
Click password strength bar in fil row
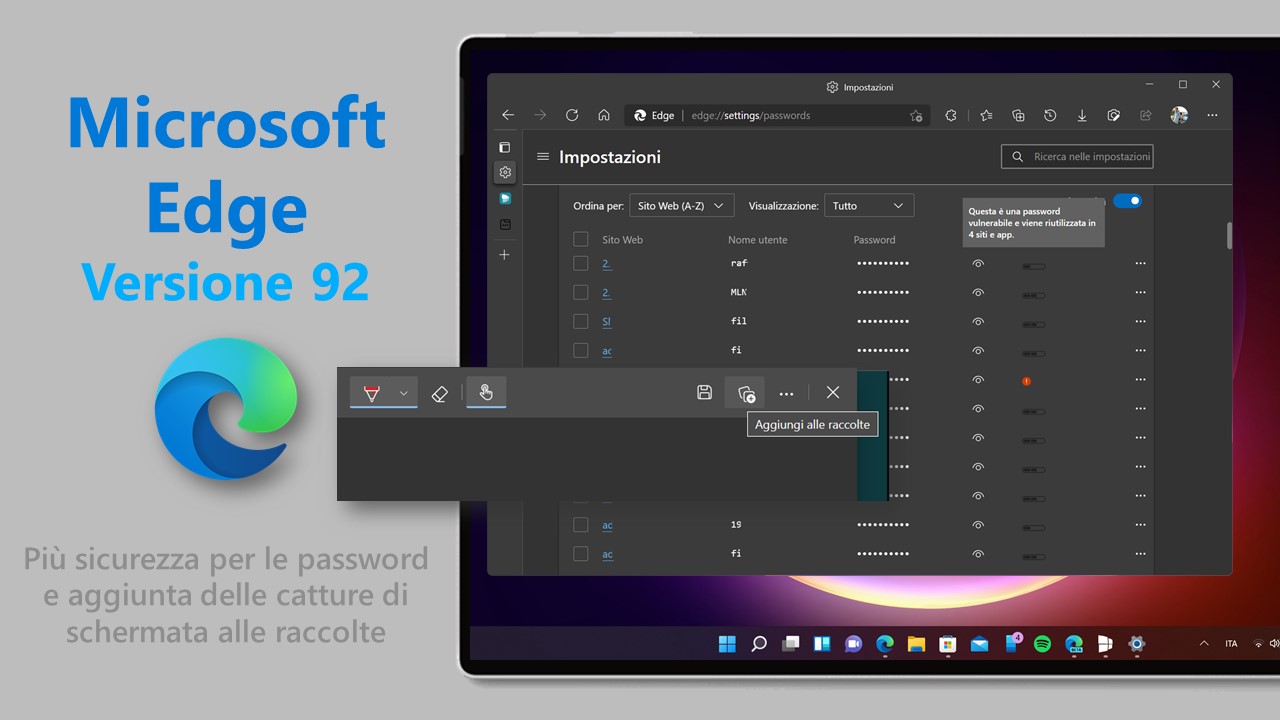point(1033,325)
